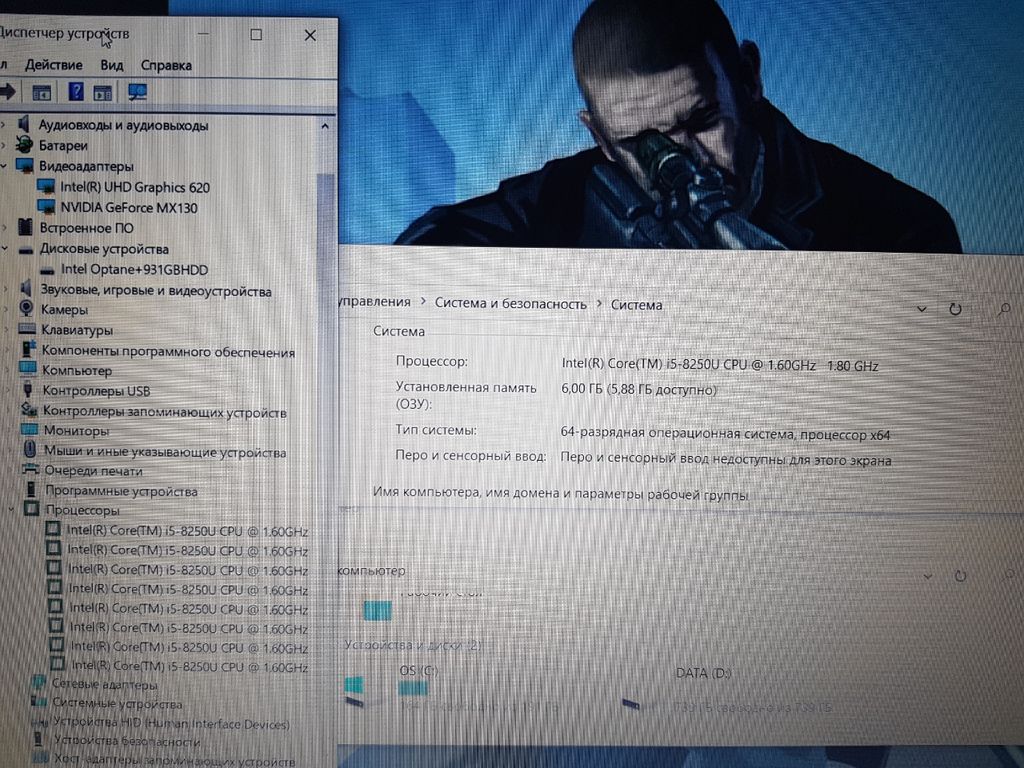
Task: Open the Действие menu
Action: click(54, 65)
